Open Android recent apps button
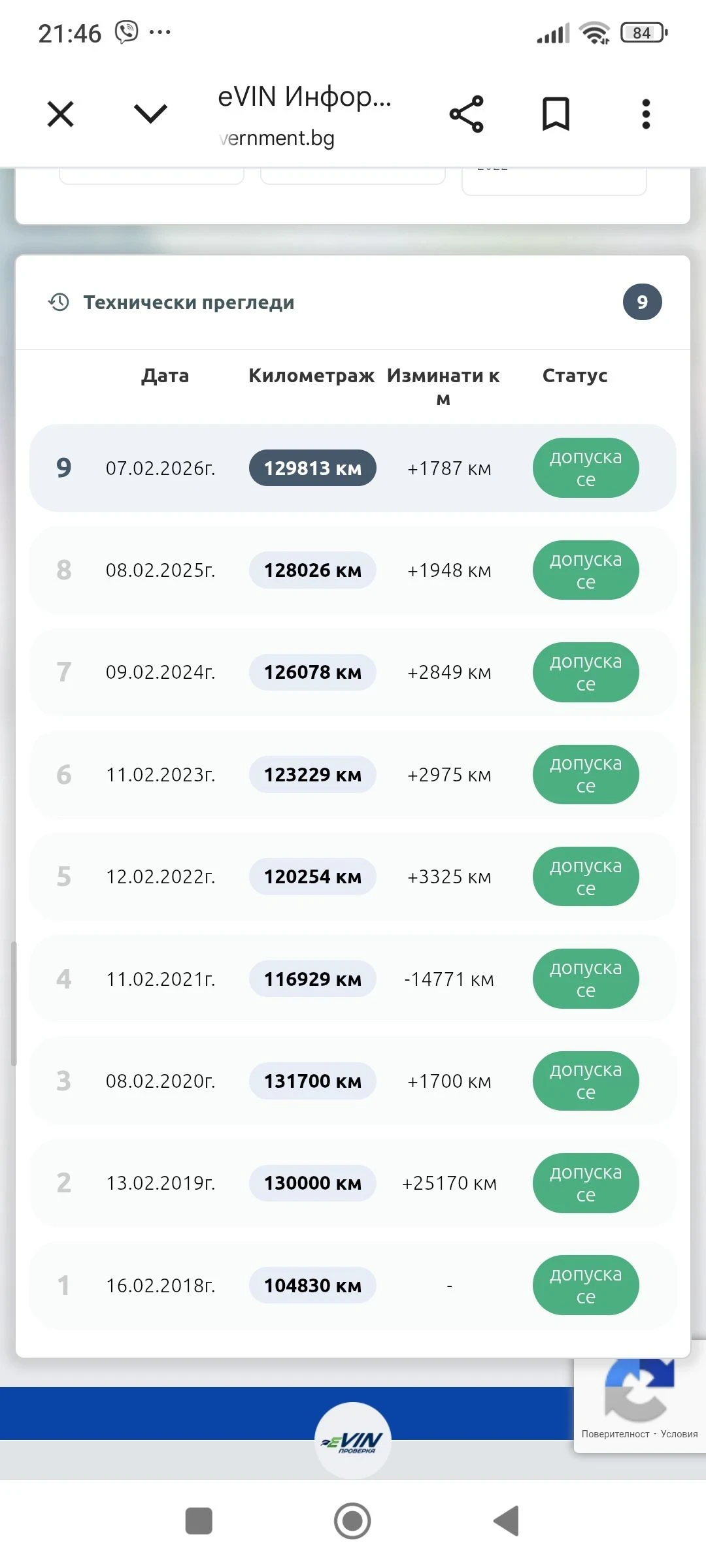Image resolution: width=706 pixels, height=1568 pixels. pos(199,1521)
